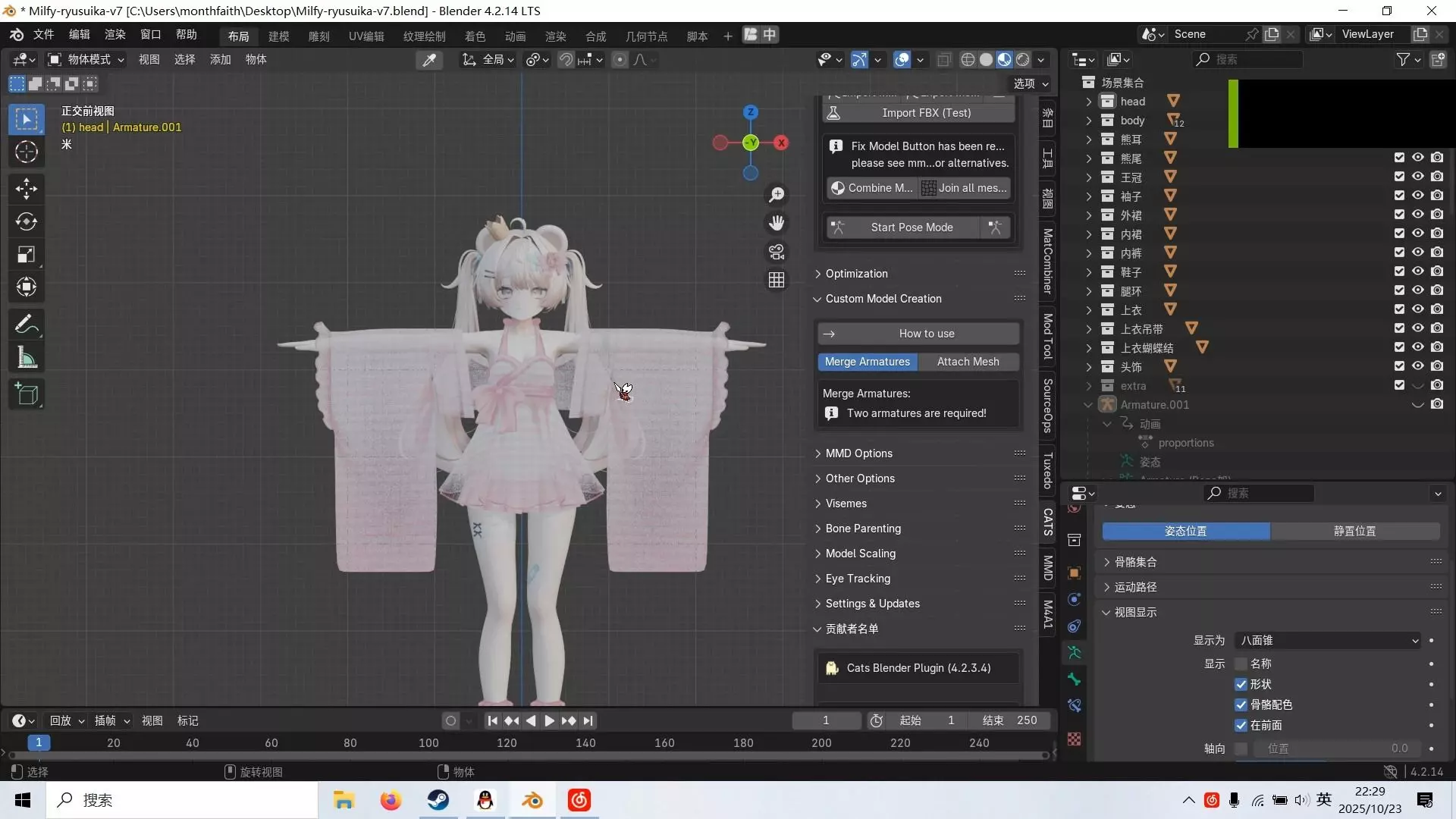Select the Cursor tool in the toolbar

point(27,152)
